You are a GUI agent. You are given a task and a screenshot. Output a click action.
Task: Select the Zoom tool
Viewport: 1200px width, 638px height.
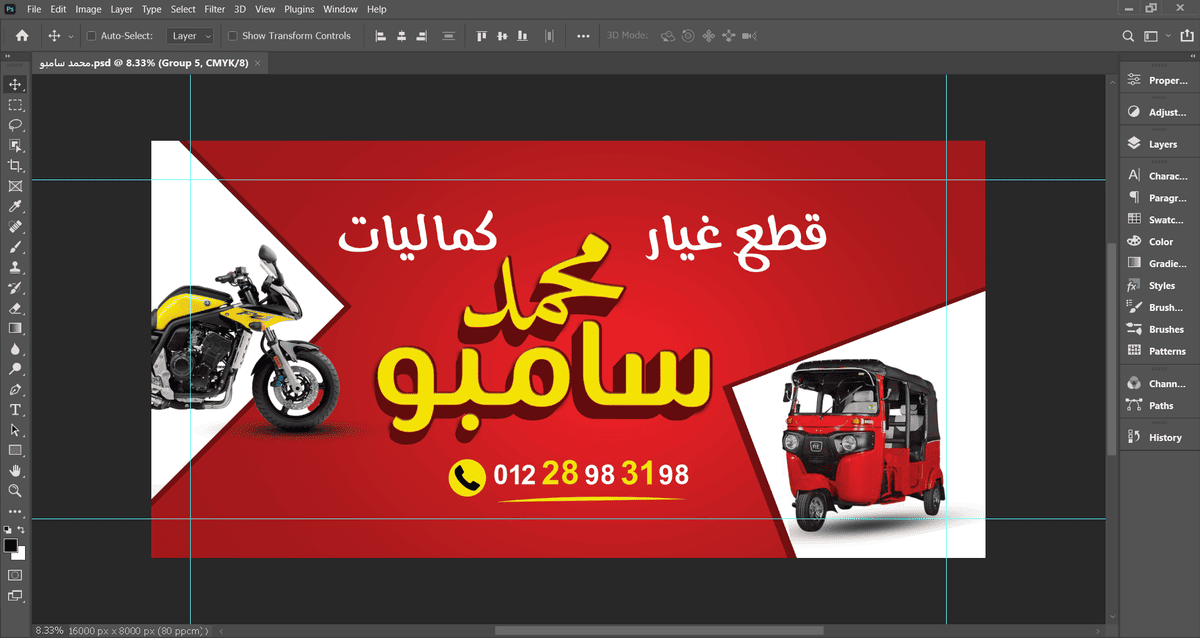coord(15,491)
